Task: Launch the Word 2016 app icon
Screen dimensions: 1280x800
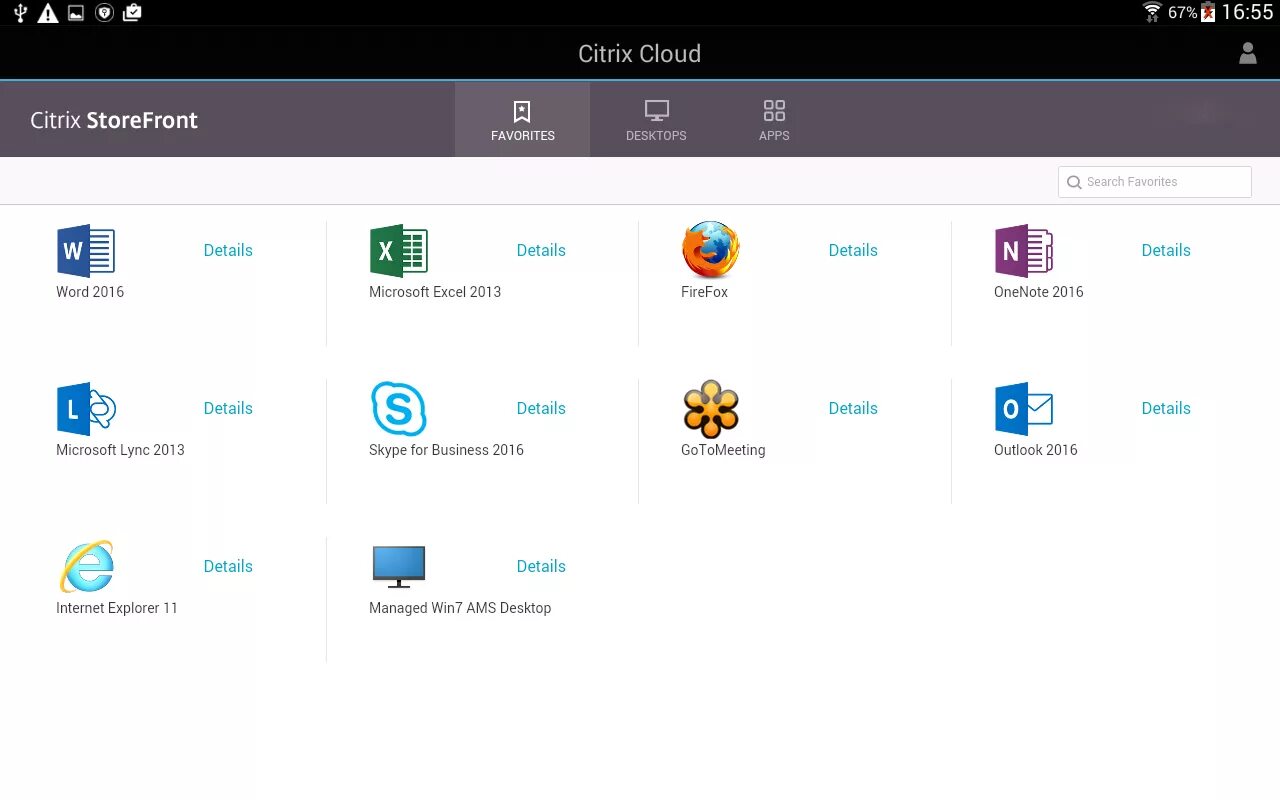Action: pyautogui.click(x=86, y=250)
